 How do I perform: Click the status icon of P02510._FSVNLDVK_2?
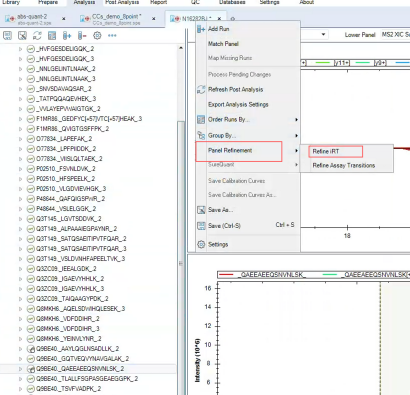coord(31,169)
